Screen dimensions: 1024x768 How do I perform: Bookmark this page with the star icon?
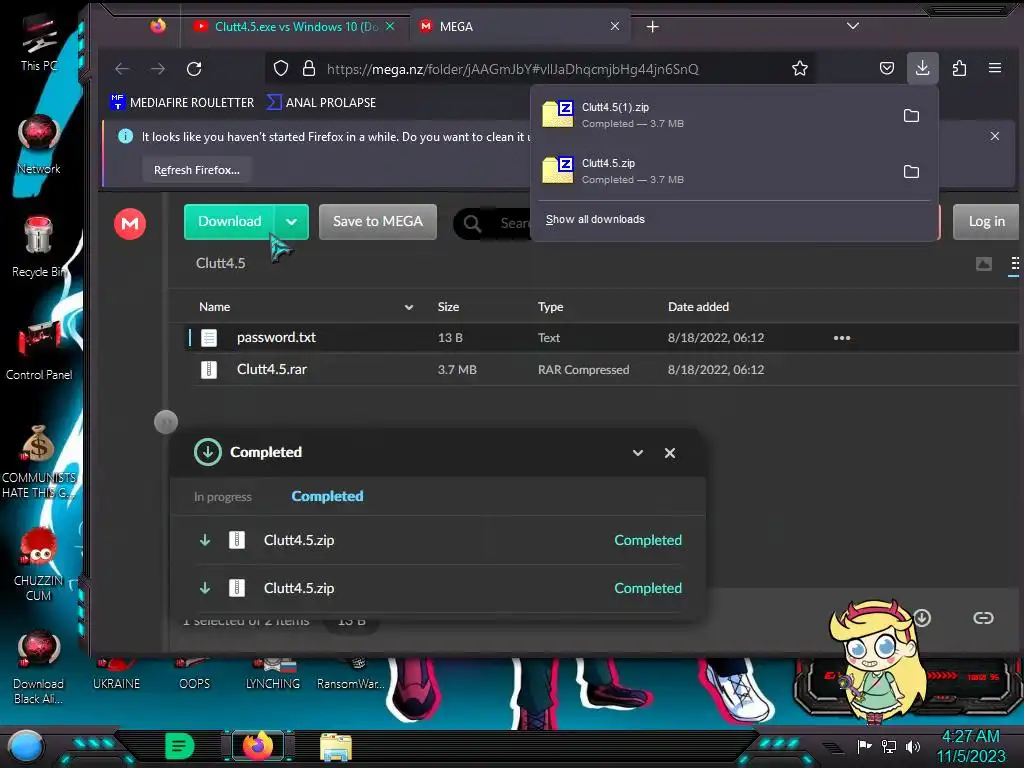tap(799, 69)
